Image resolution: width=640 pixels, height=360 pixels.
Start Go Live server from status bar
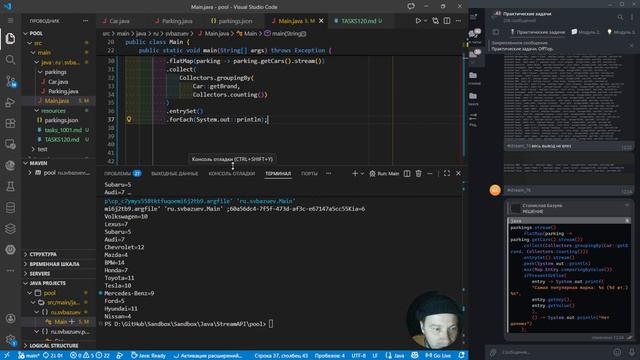pos(438,356)
